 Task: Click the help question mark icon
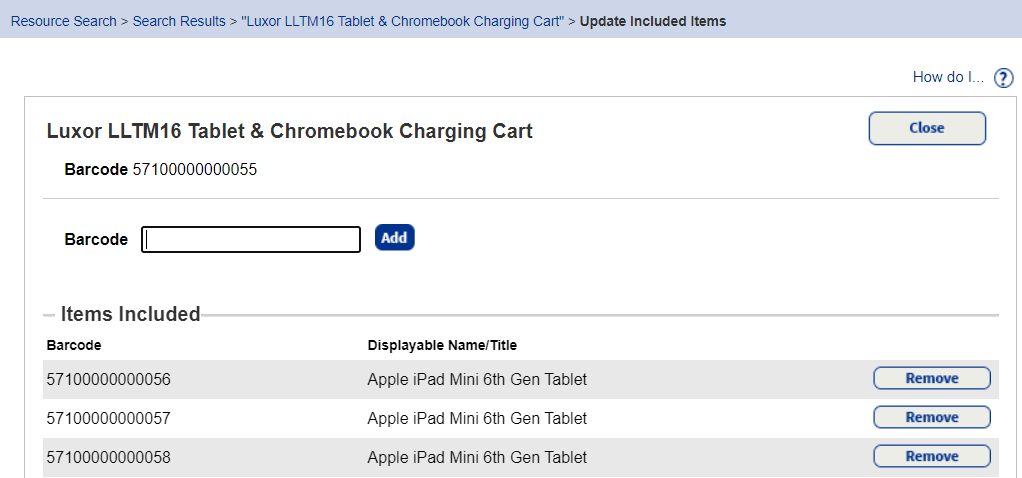[1003, 78]
